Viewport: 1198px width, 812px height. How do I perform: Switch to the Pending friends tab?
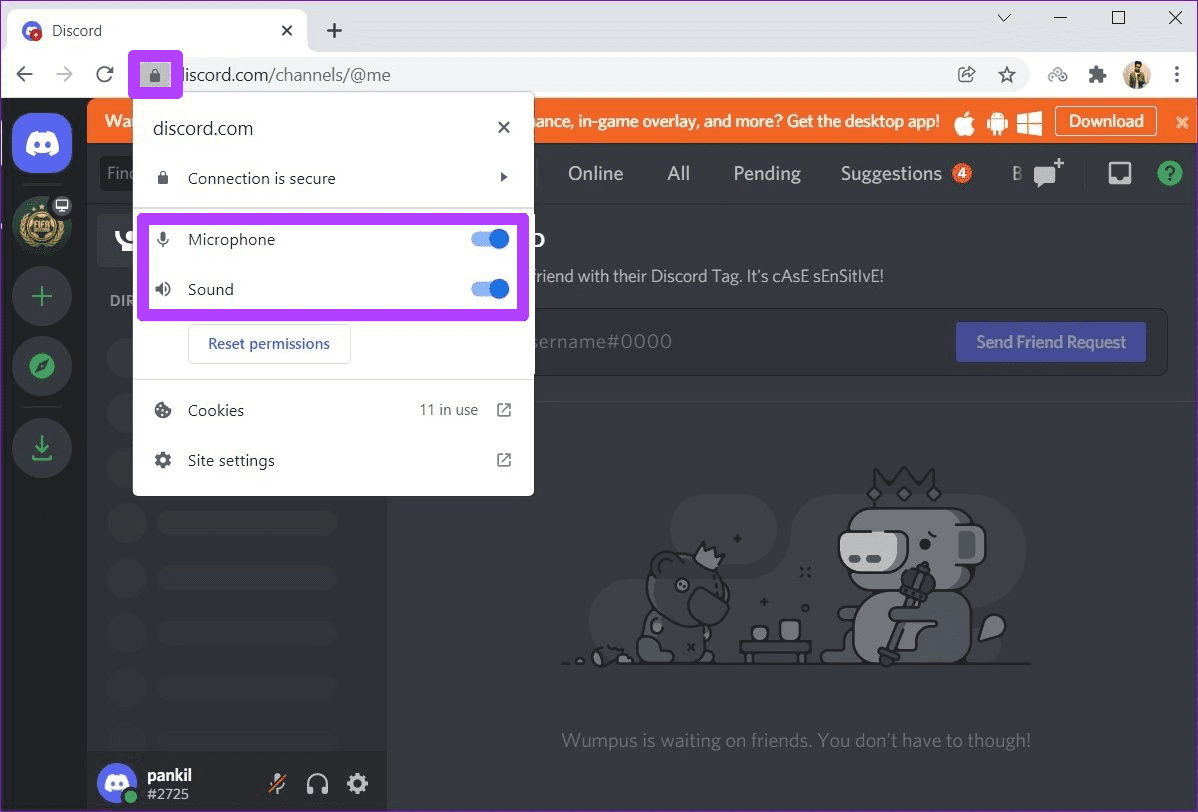[766, 173]
